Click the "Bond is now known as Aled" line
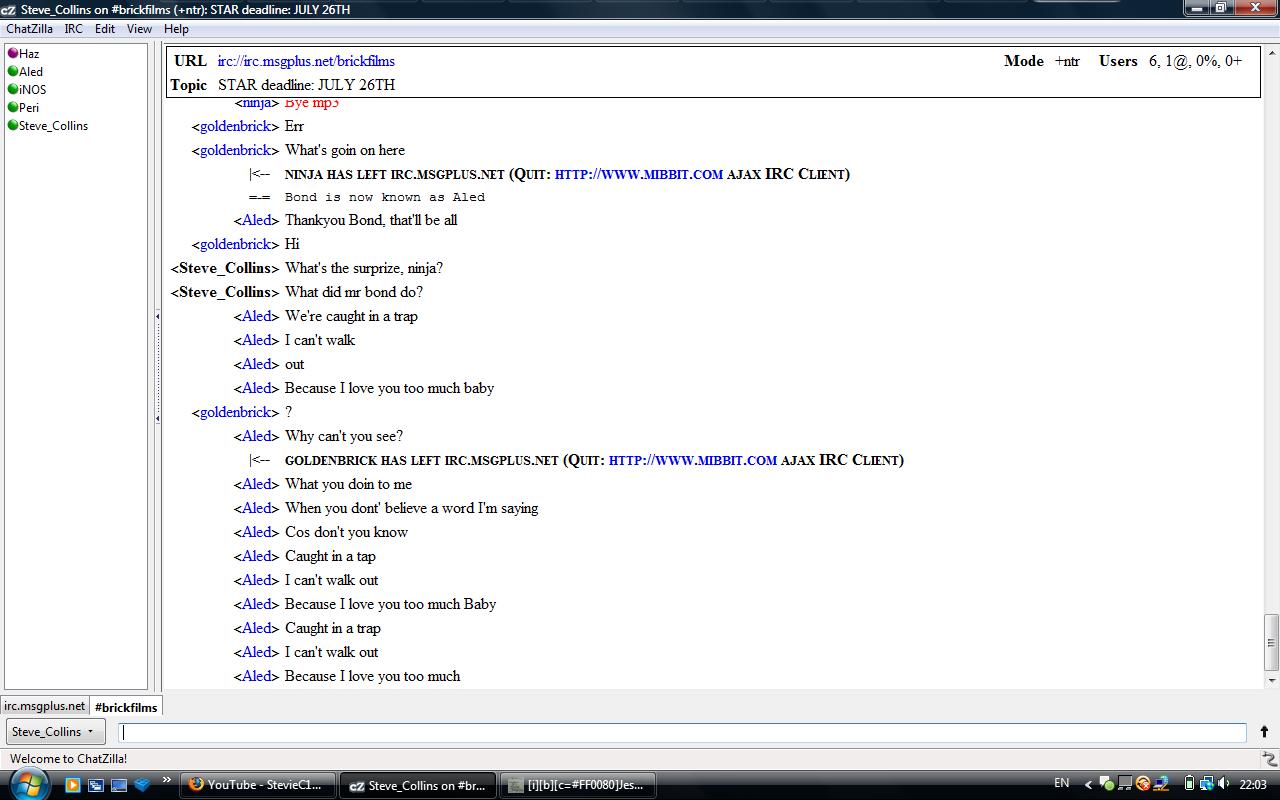1280x800 pixels. [385, 197]
